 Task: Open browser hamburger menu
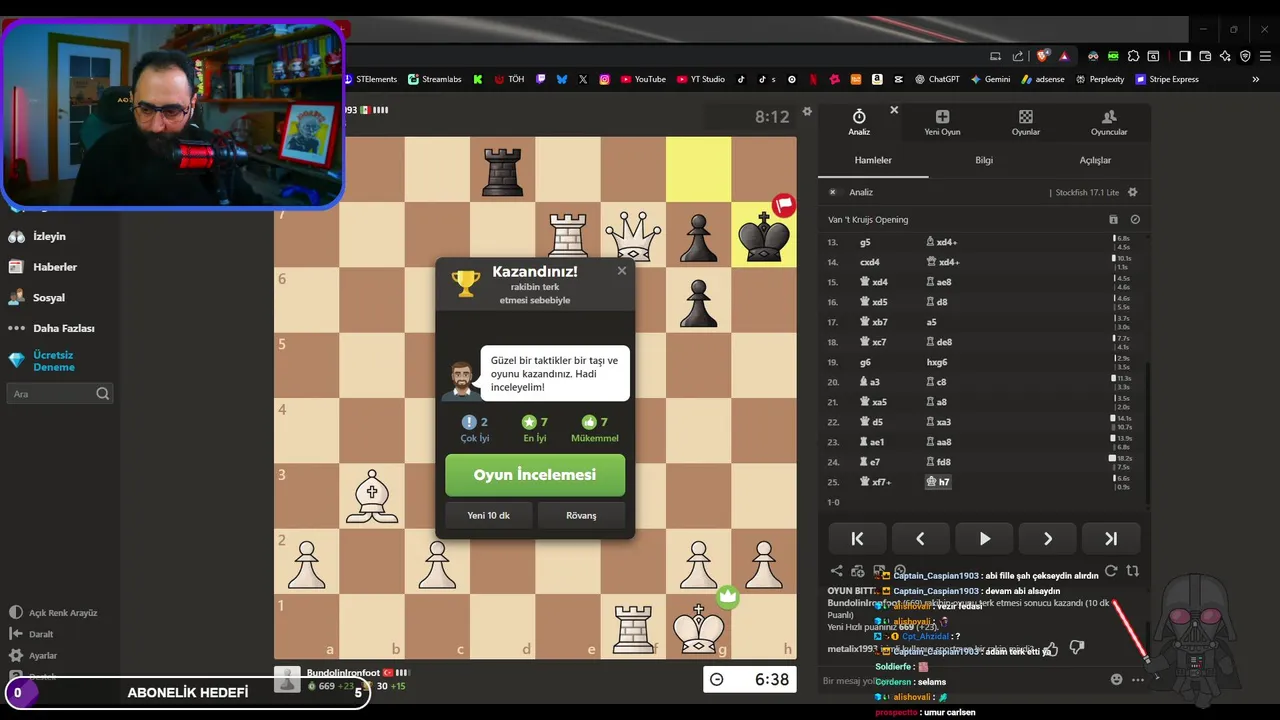1264,56
